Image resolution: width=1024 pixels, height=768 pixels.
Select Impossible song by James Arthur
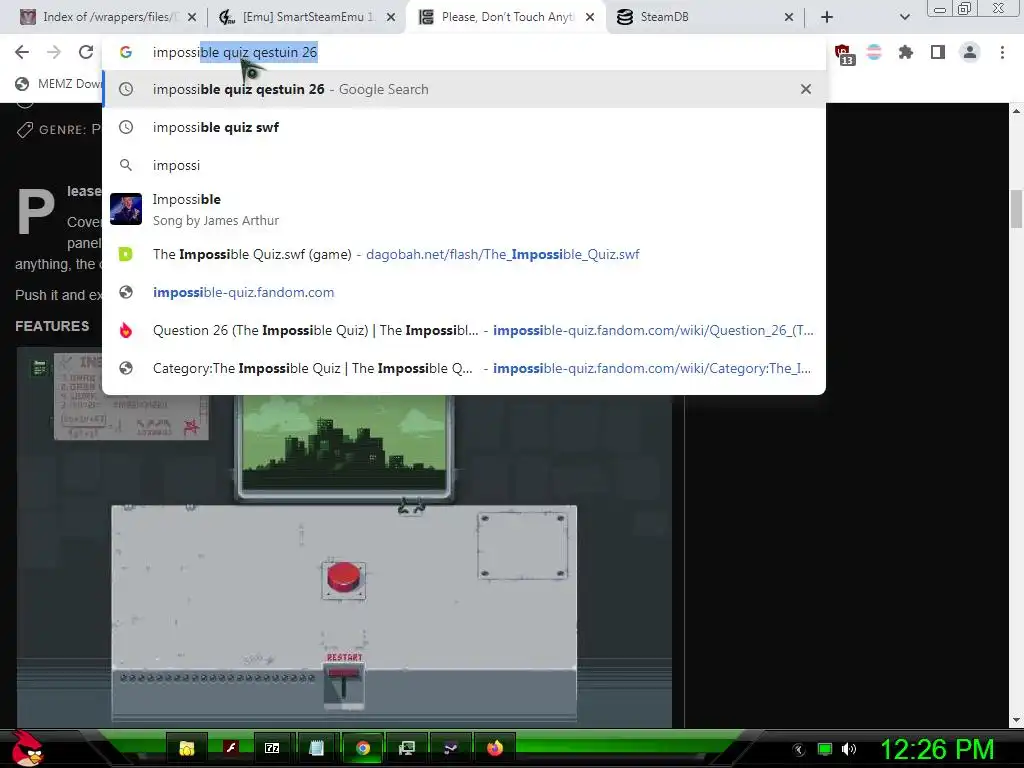(464, 209)
